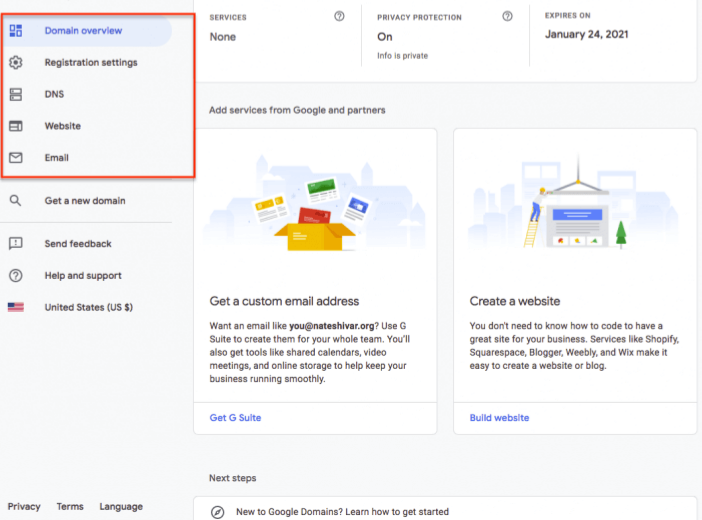Click the Domain overview dashboard icon
The width and height of the screenshot is (702, 520).
(x=16, y=30)
